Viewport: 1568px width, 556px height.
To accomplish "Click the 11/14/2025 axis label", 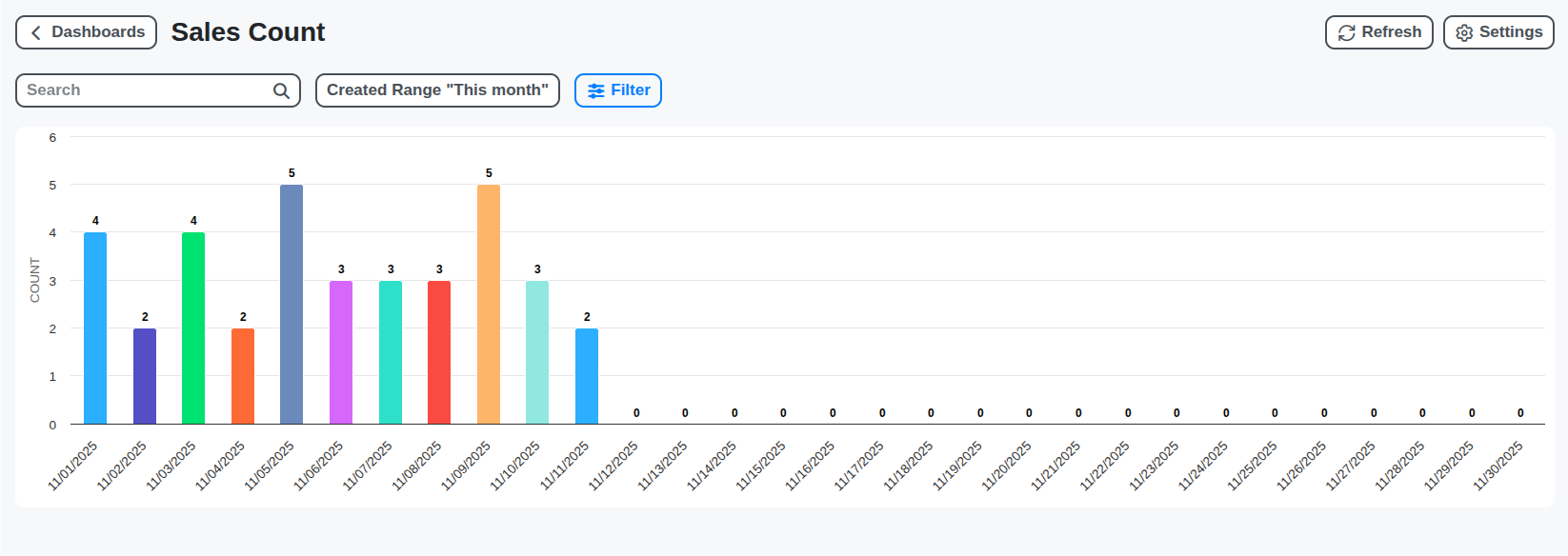I will coord(712,466).
